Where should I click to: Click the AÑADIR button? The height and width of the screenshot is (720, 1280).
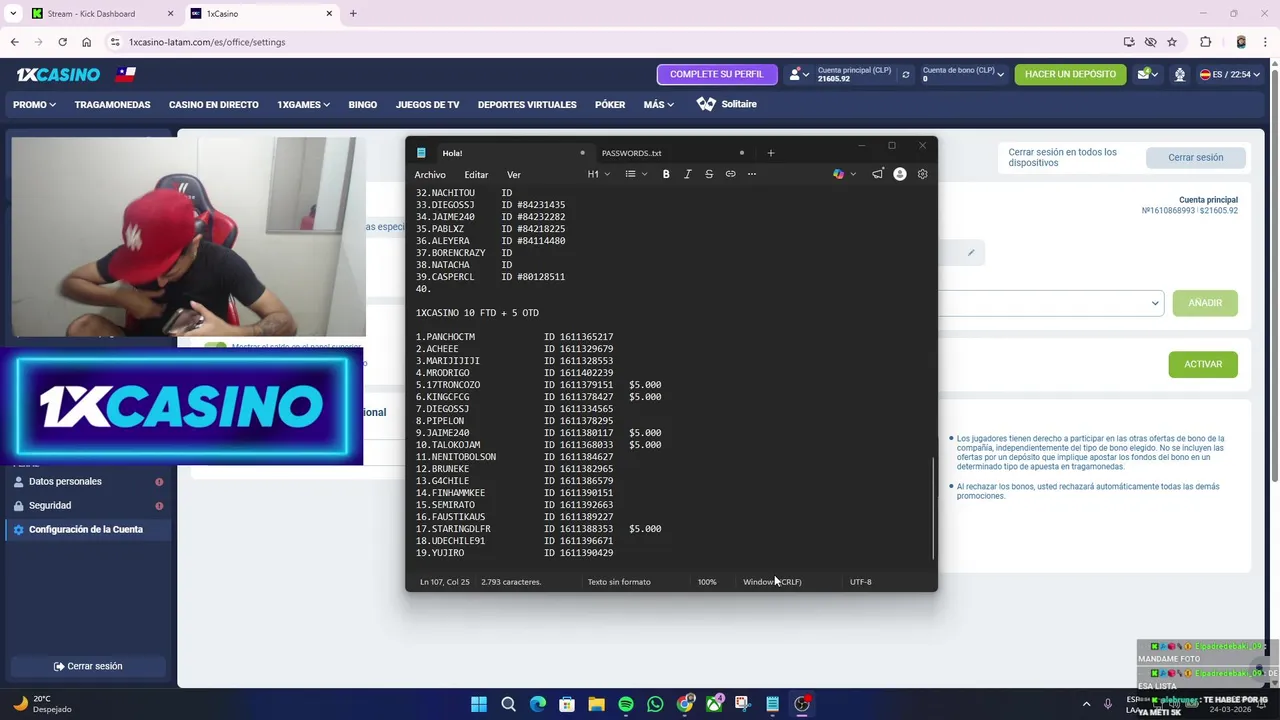(1205, 303)
